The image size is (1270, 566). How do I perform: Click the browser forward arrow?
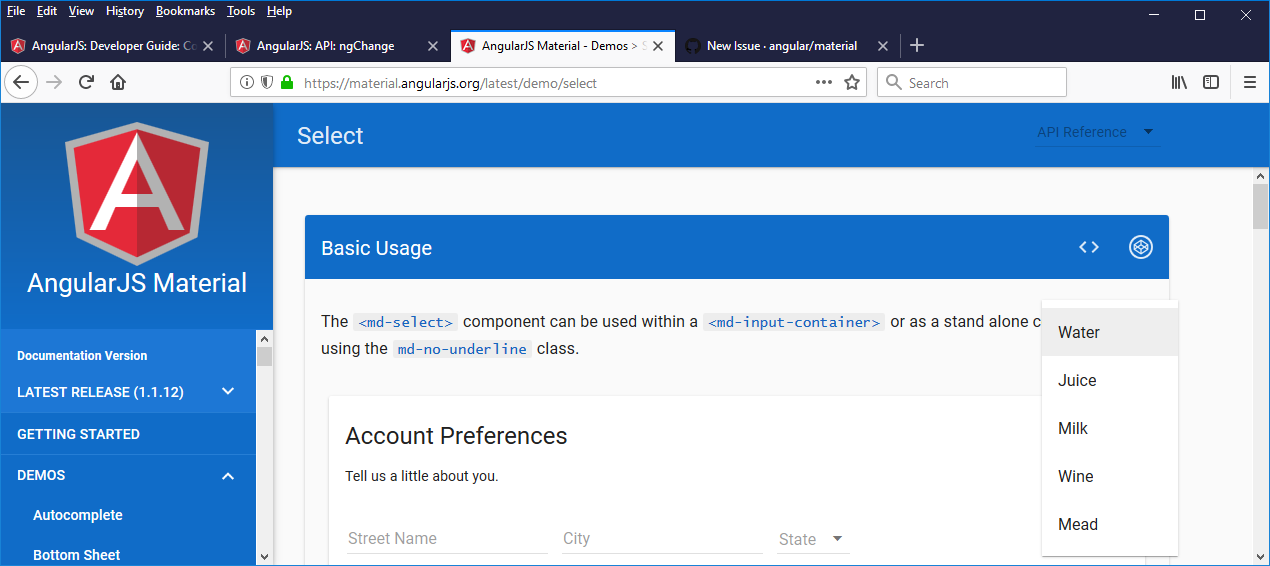54,82
